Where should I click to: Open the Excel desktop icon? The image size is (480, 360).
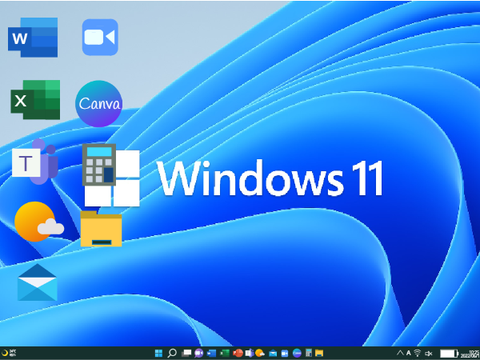click(x=35, y=100)
